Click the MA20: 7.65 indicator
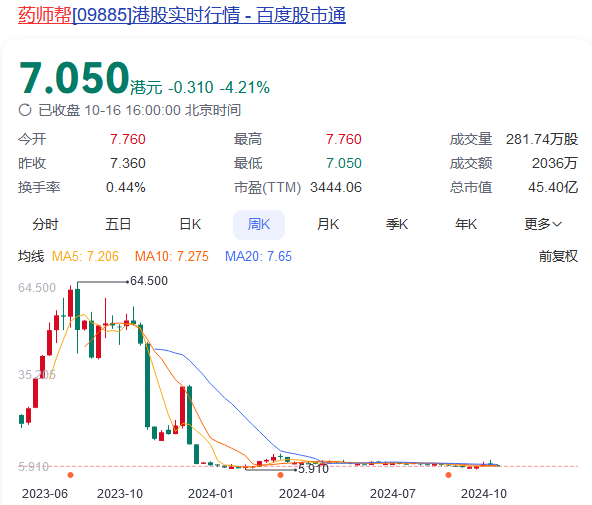The width and height of the screenshot is (592, 505). 258,257
